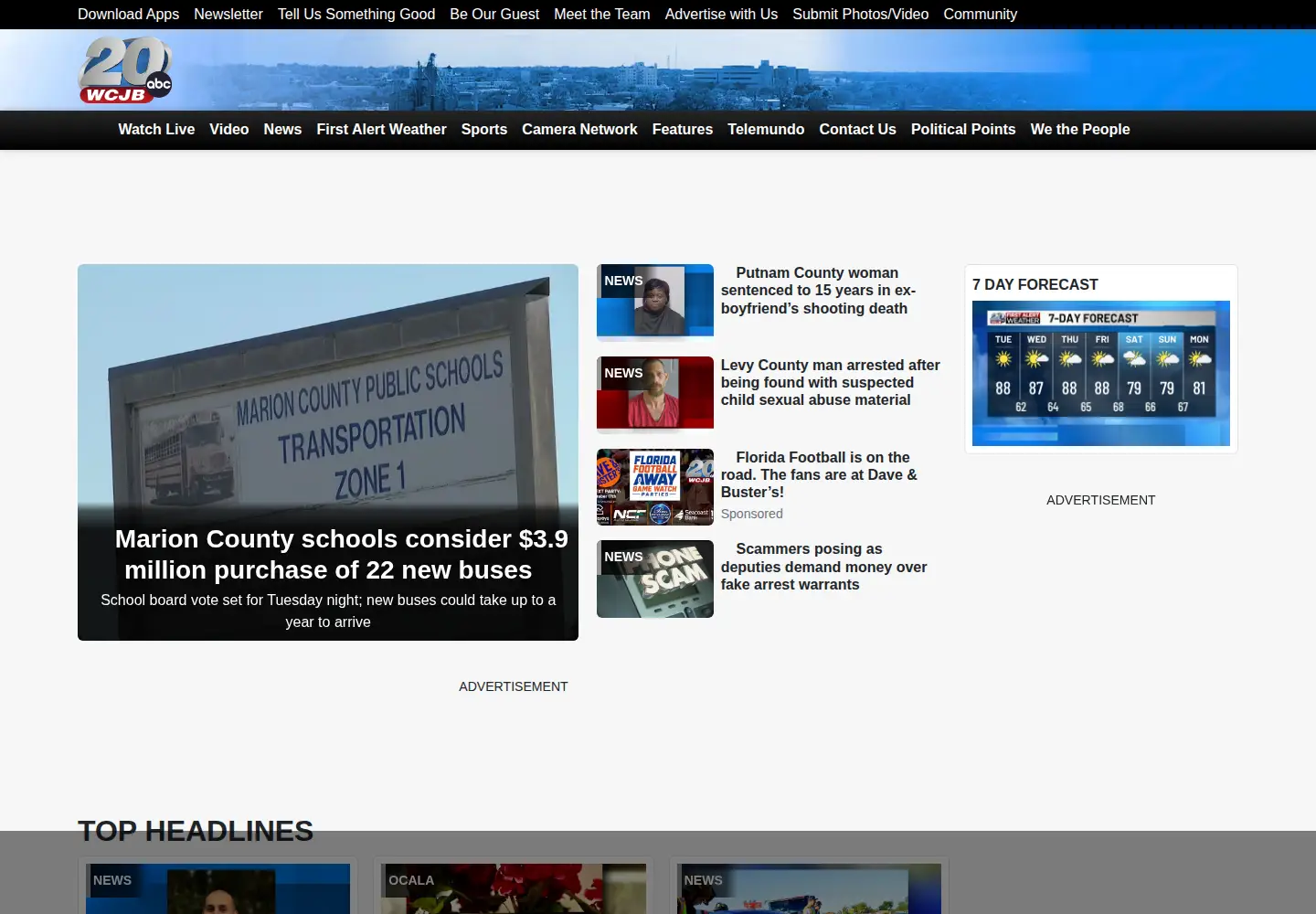Click the Putnam County woman mugshot thumbnail
Screen dimensions: 1316x914
[x=655, y=303]
